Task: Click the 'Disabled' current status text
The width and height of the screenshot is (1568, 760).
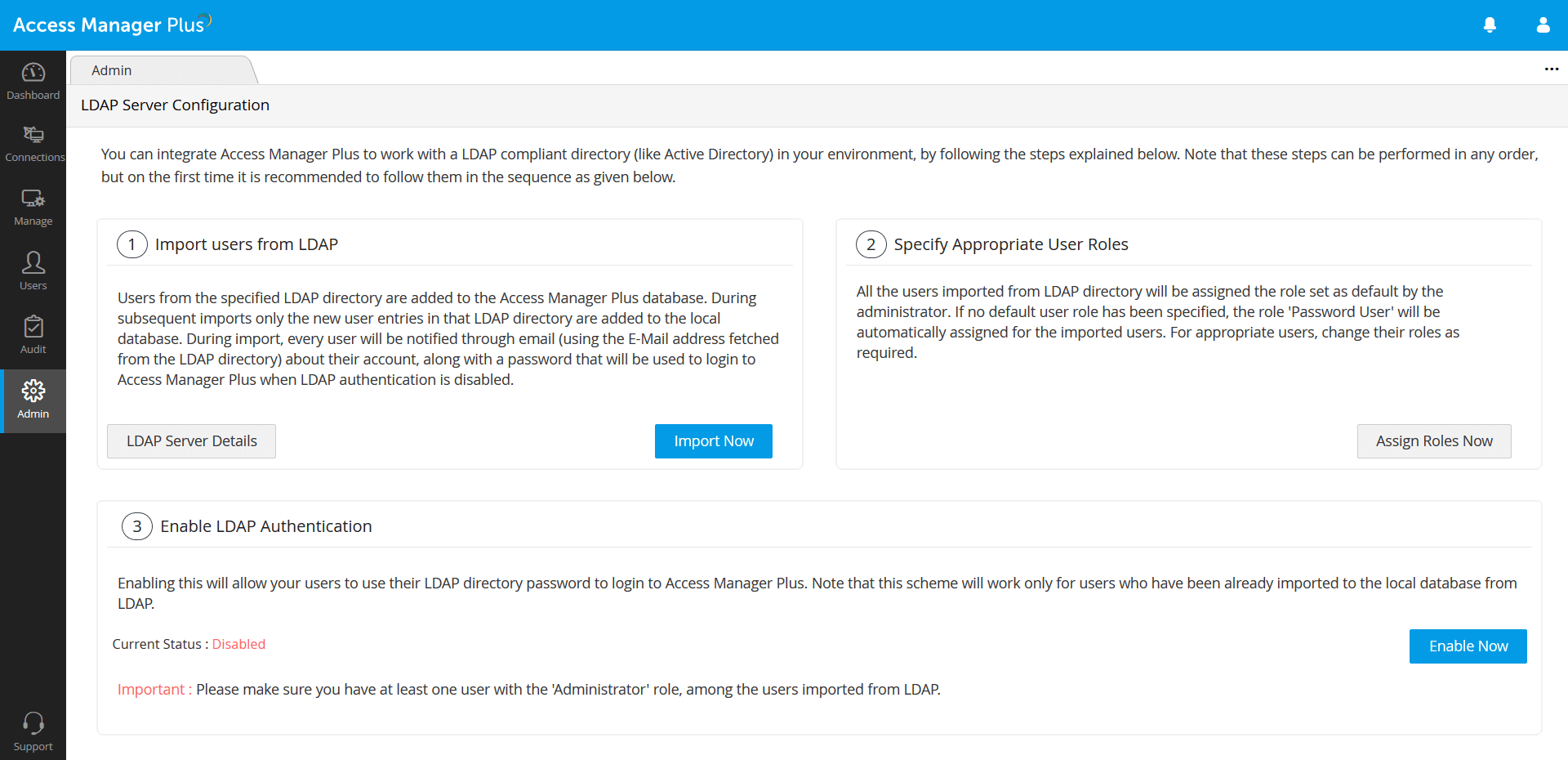Action: (238, 644)
